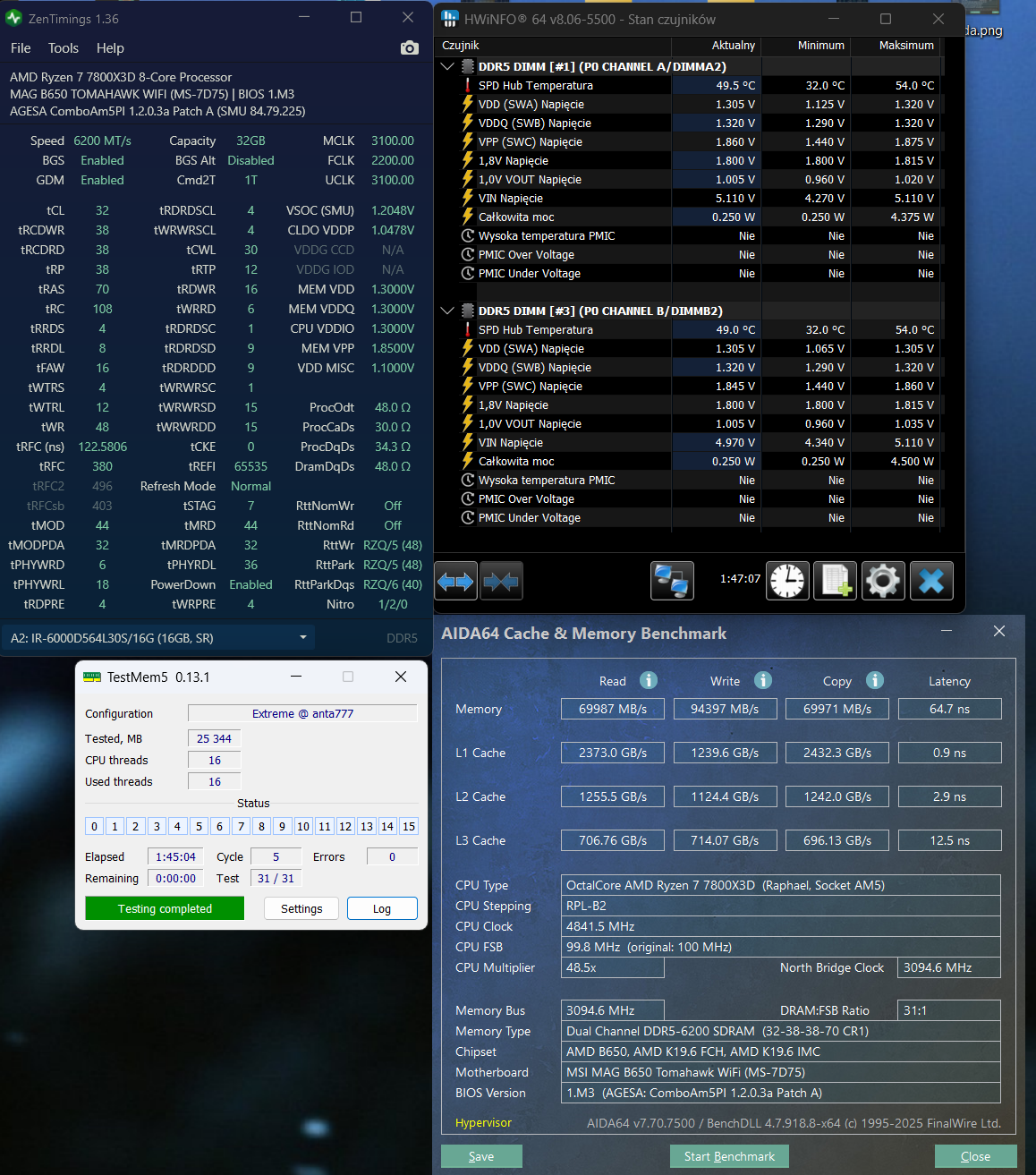The width and height of the screenshot is (1036, 1175).
Task: Click clock icon beside DIMM #1 Wysoka temperatura PMIC
Action: tap(467, 235)
